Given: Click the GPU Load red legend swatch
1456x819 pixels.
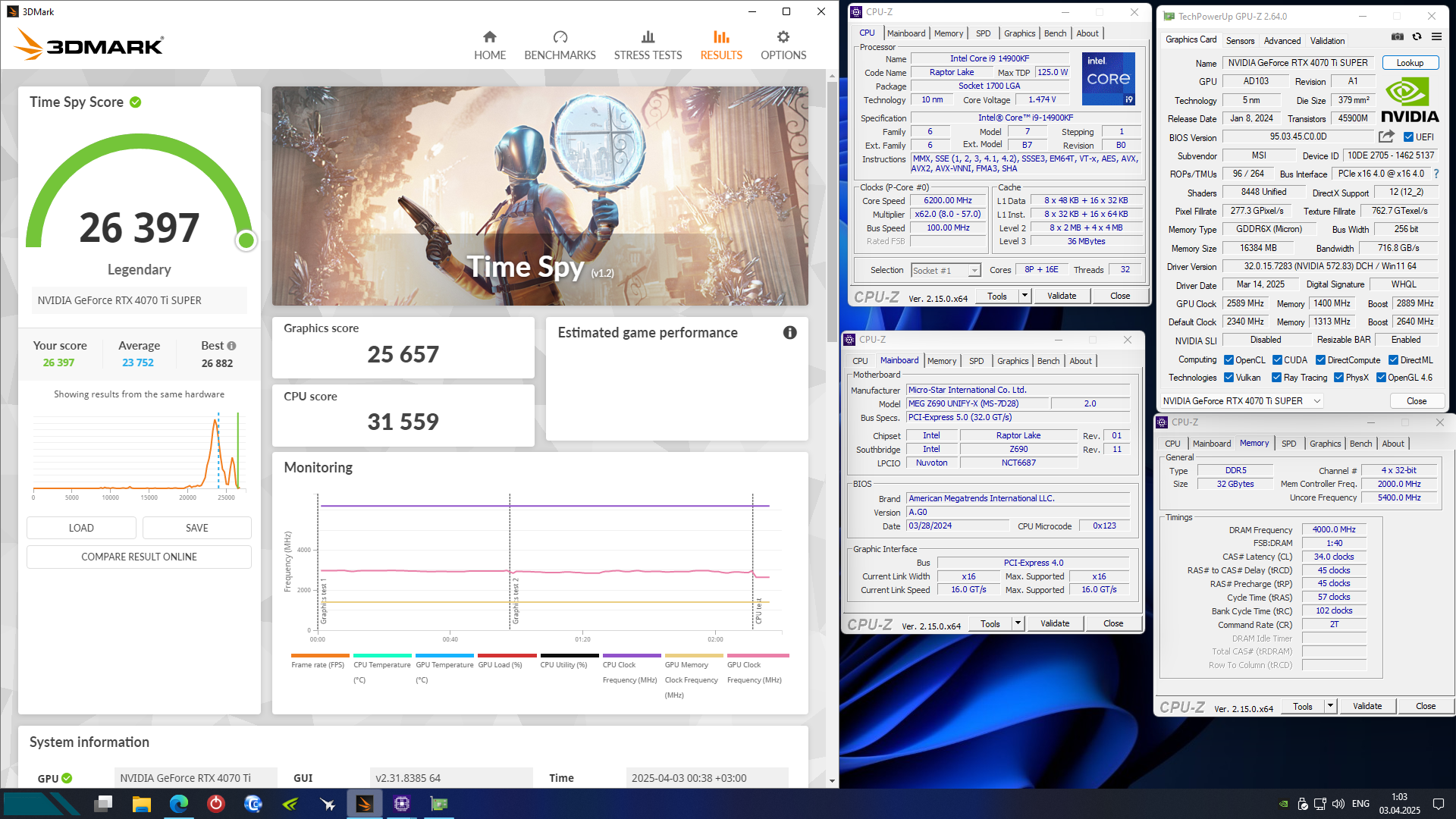Looking at the screenshot, I should pyautogui.click(x=507, y=656).
